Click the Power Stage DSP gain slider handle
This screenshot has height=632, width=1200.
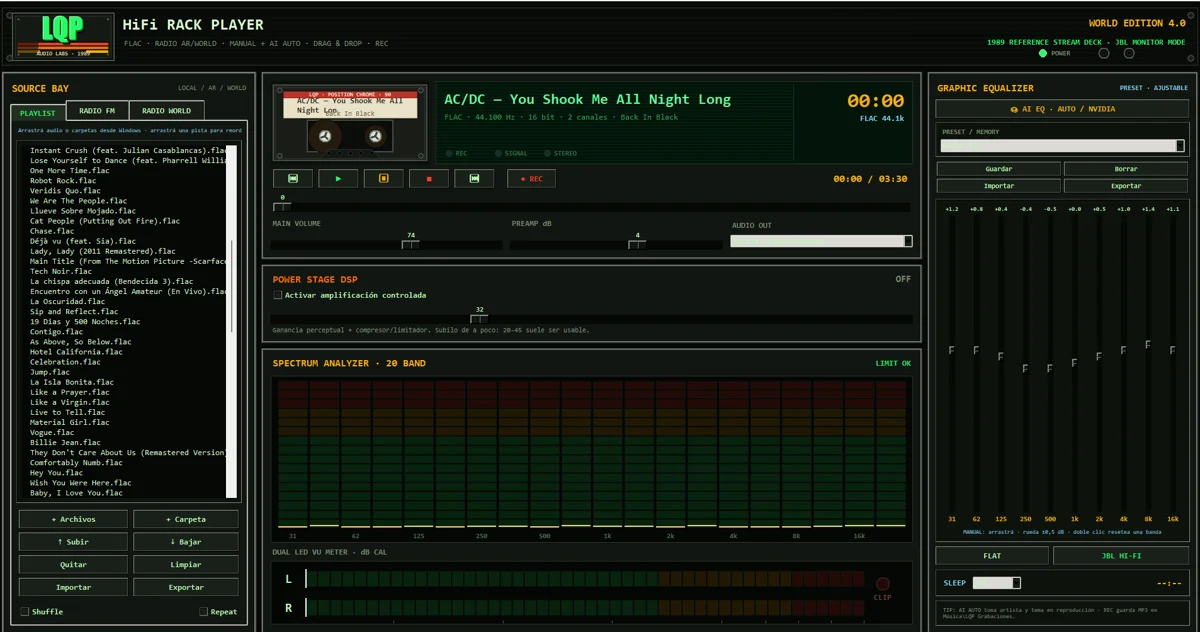click(479, 319)
